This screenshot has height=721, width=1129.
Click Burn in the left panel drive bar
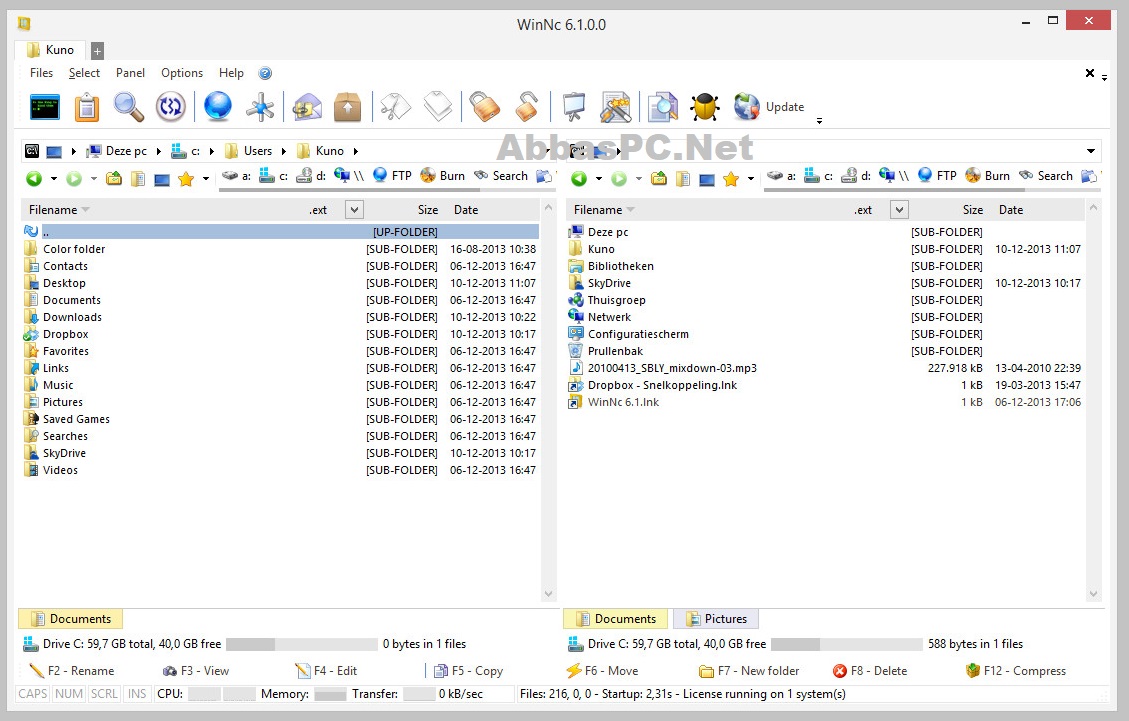[443, 176]
